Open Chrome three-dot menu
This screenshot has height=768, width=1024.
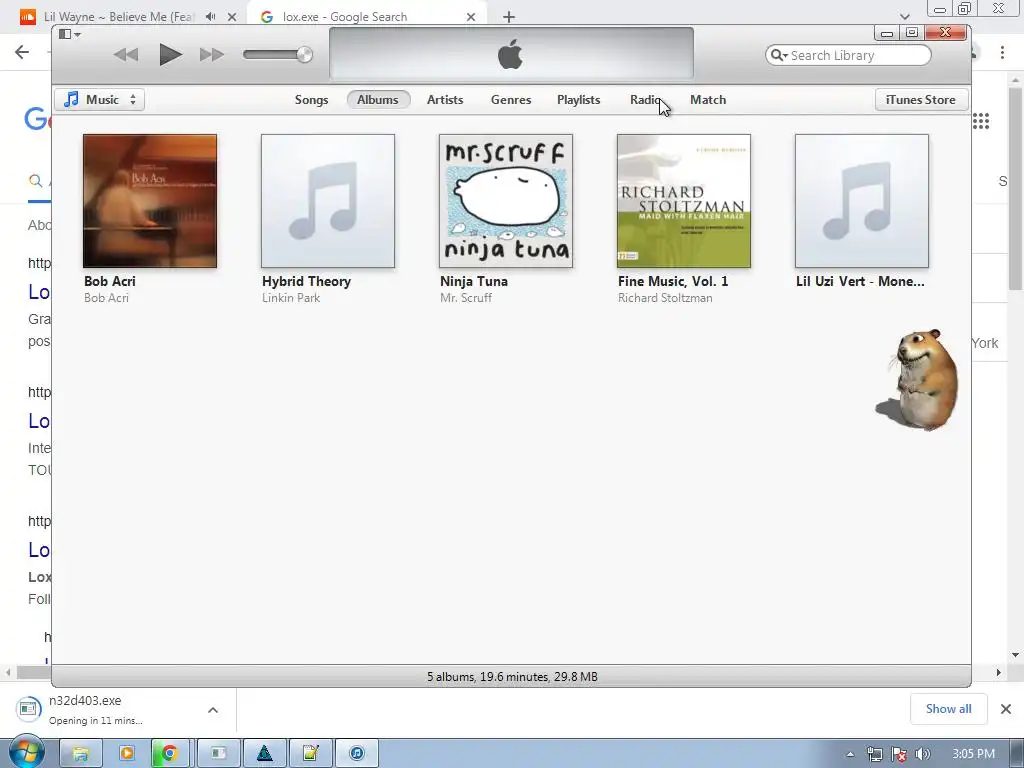click(1002, 52)
